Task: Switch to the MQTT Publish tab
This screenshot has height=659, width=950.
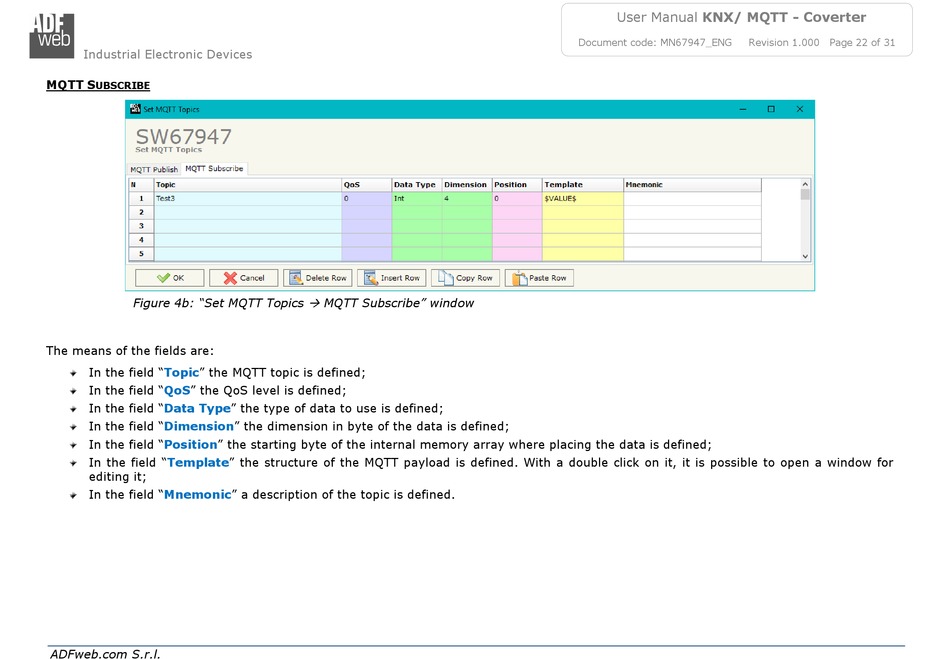Action: pos(154,169)
